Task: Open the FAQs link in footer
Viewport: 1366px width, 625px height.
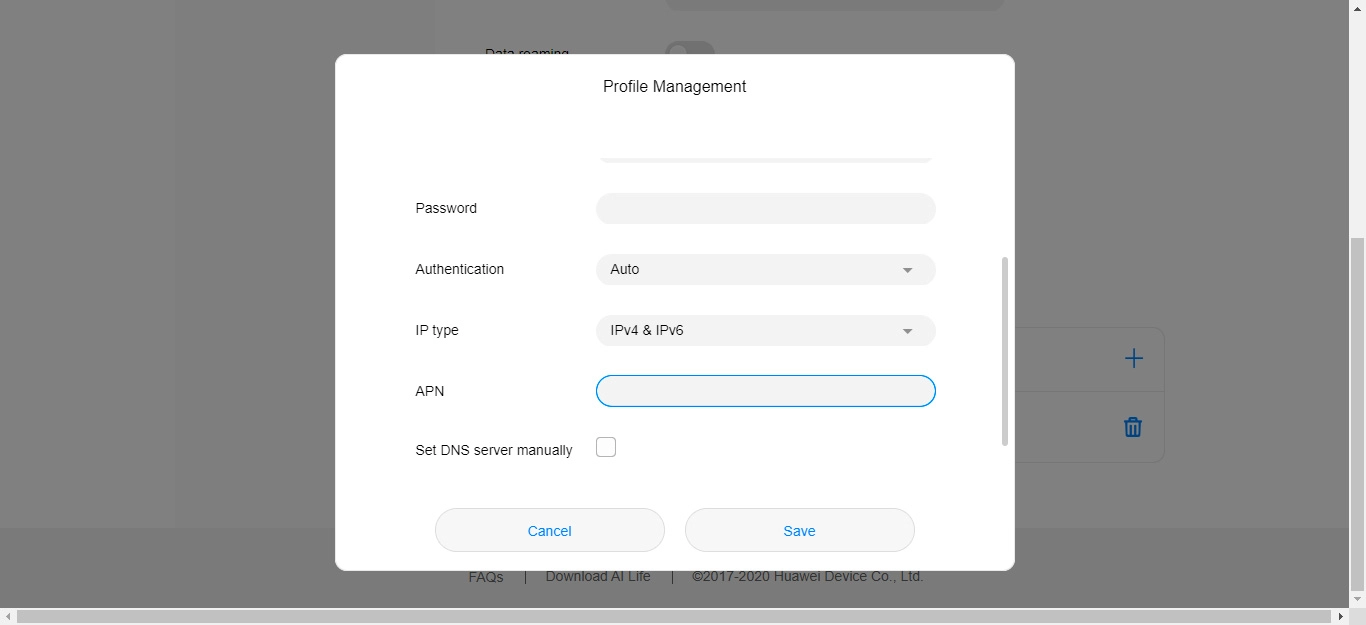Action: point(486,578)
